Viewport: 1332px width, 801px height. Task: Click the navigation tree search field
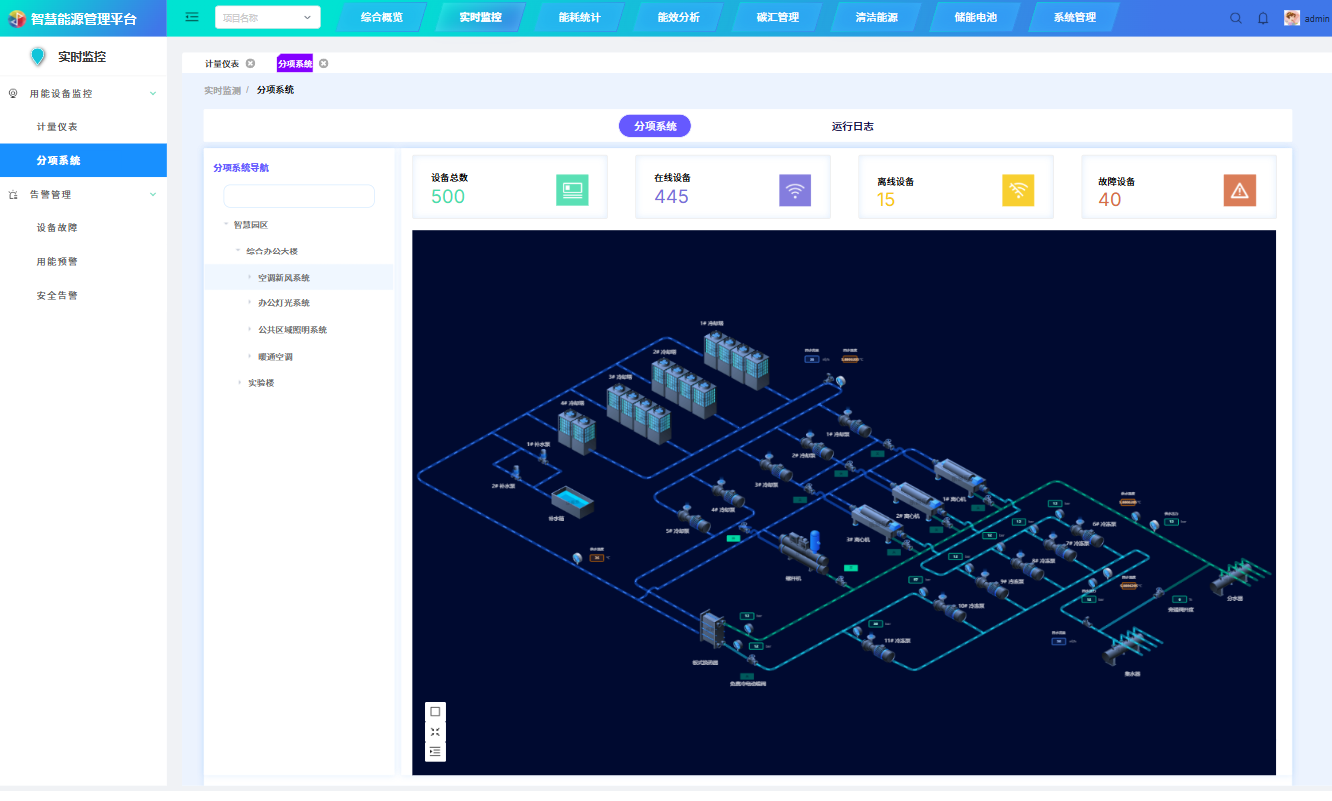click(298, 196)
